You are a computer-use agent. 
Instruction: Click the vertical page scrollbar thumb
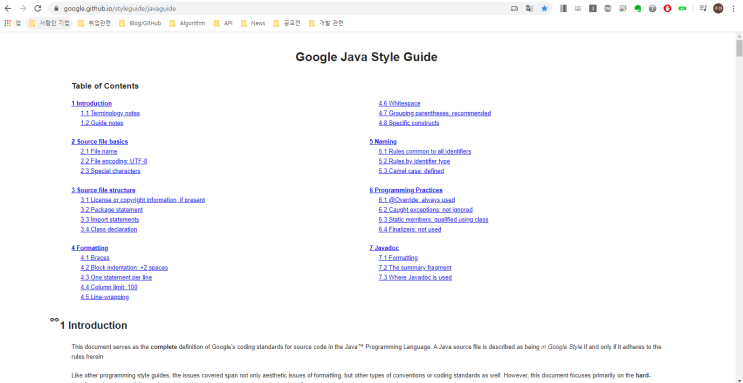coord(739,49)
